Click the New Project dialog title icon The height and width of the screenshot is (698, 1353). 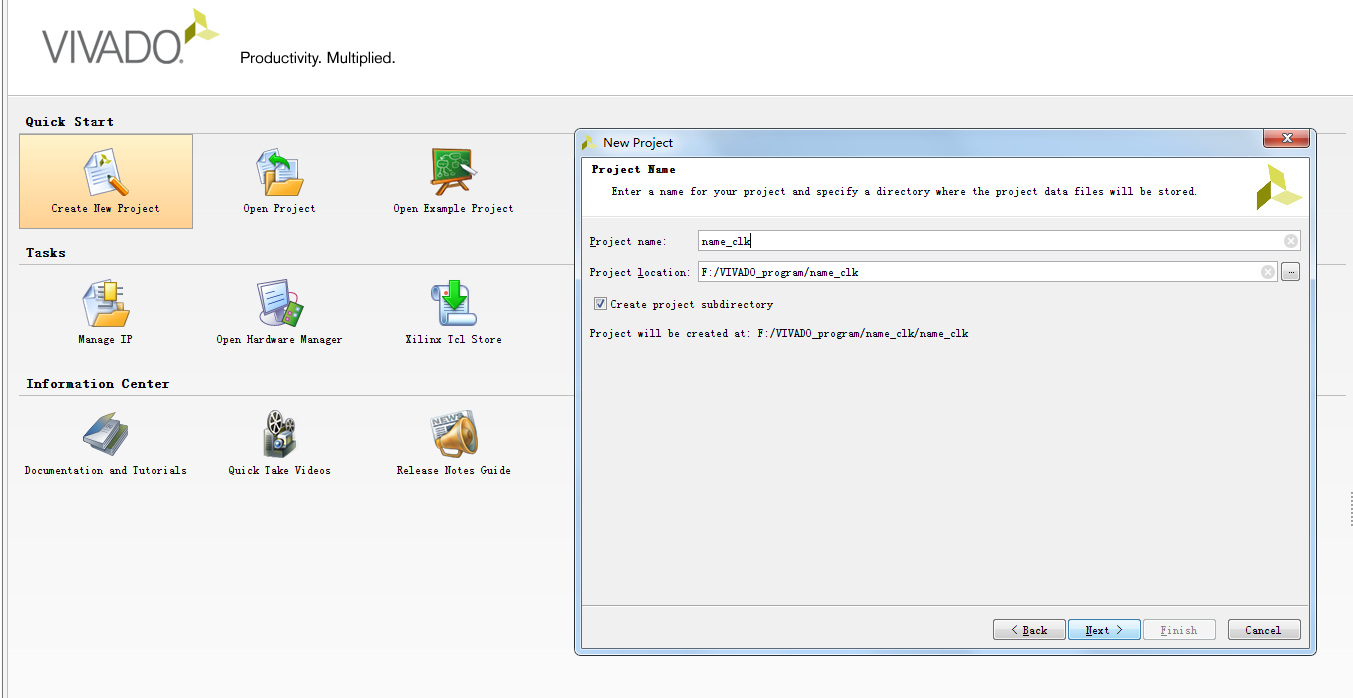tap(589, 143)
